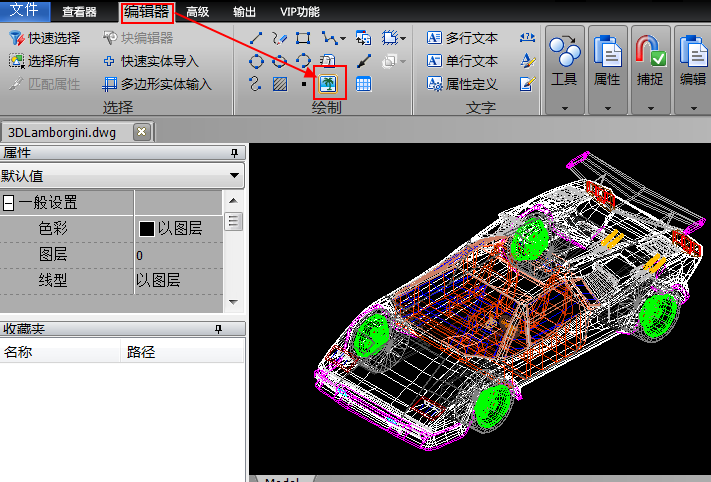Click 多边形实体输入 polygon entity input
The height and width of the screenshot is (482, 711).
(157, 84)
